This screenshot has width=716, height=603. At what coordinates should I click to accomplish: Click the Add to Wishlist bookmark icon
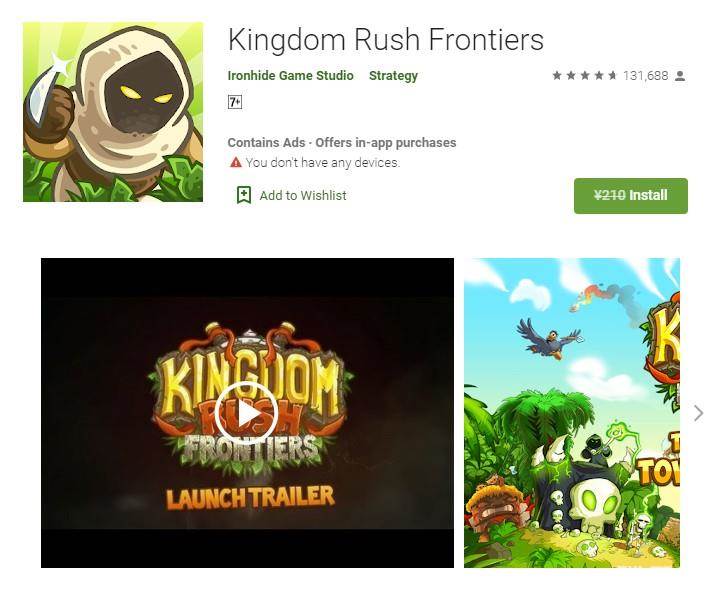pyautogui.click(x=244, y=195)
